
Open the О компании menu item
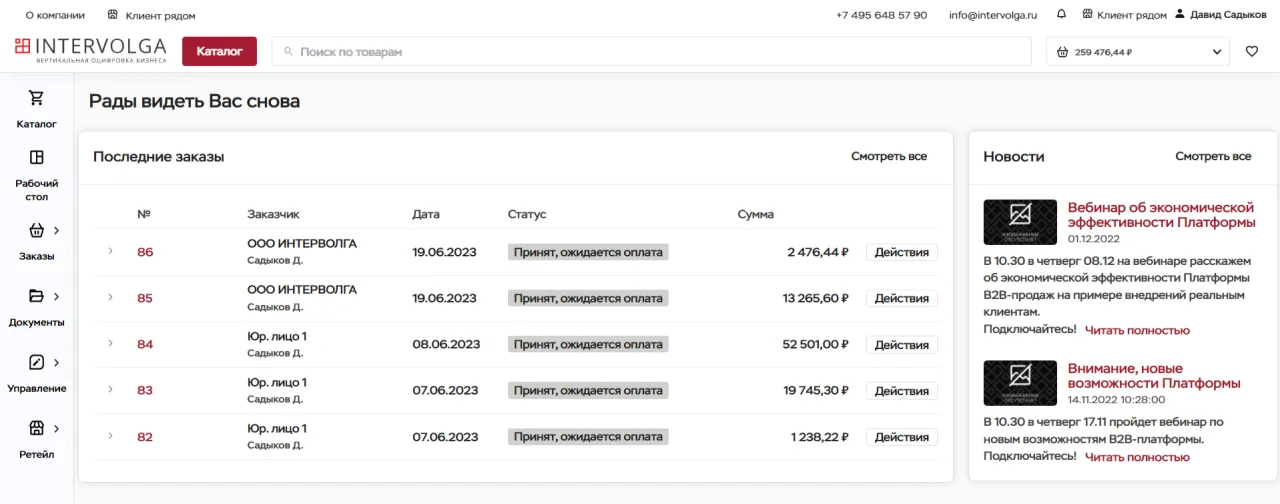coord(55,15)
